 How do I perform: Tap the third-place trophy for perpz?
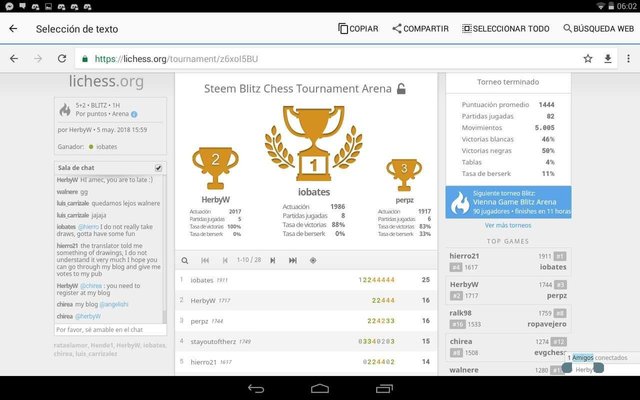pyautogui.click(x=404, y=175)
